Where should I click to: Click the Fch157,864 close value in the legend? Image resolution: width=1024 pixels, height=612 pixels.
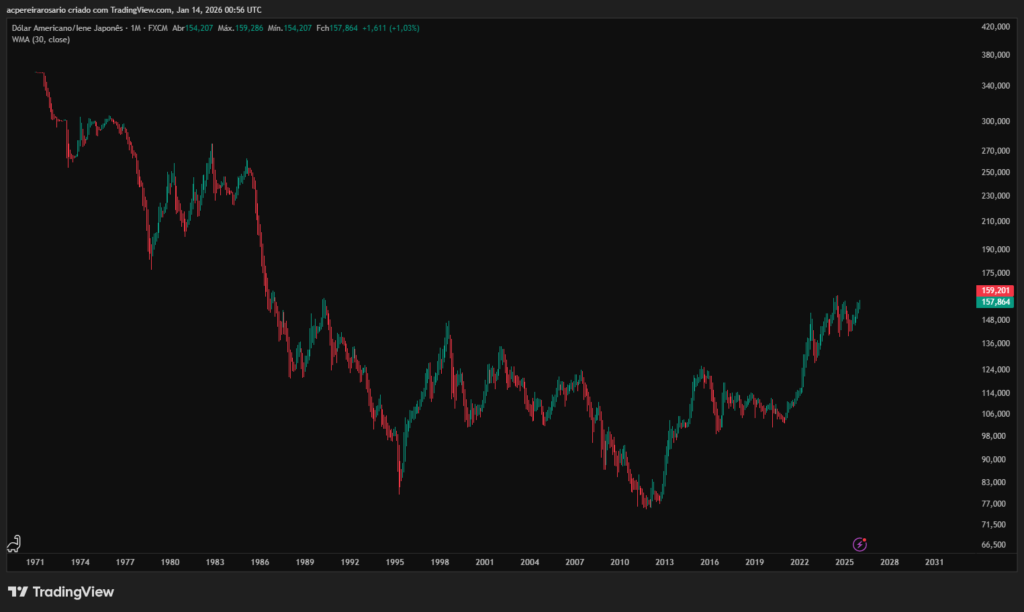338,28
